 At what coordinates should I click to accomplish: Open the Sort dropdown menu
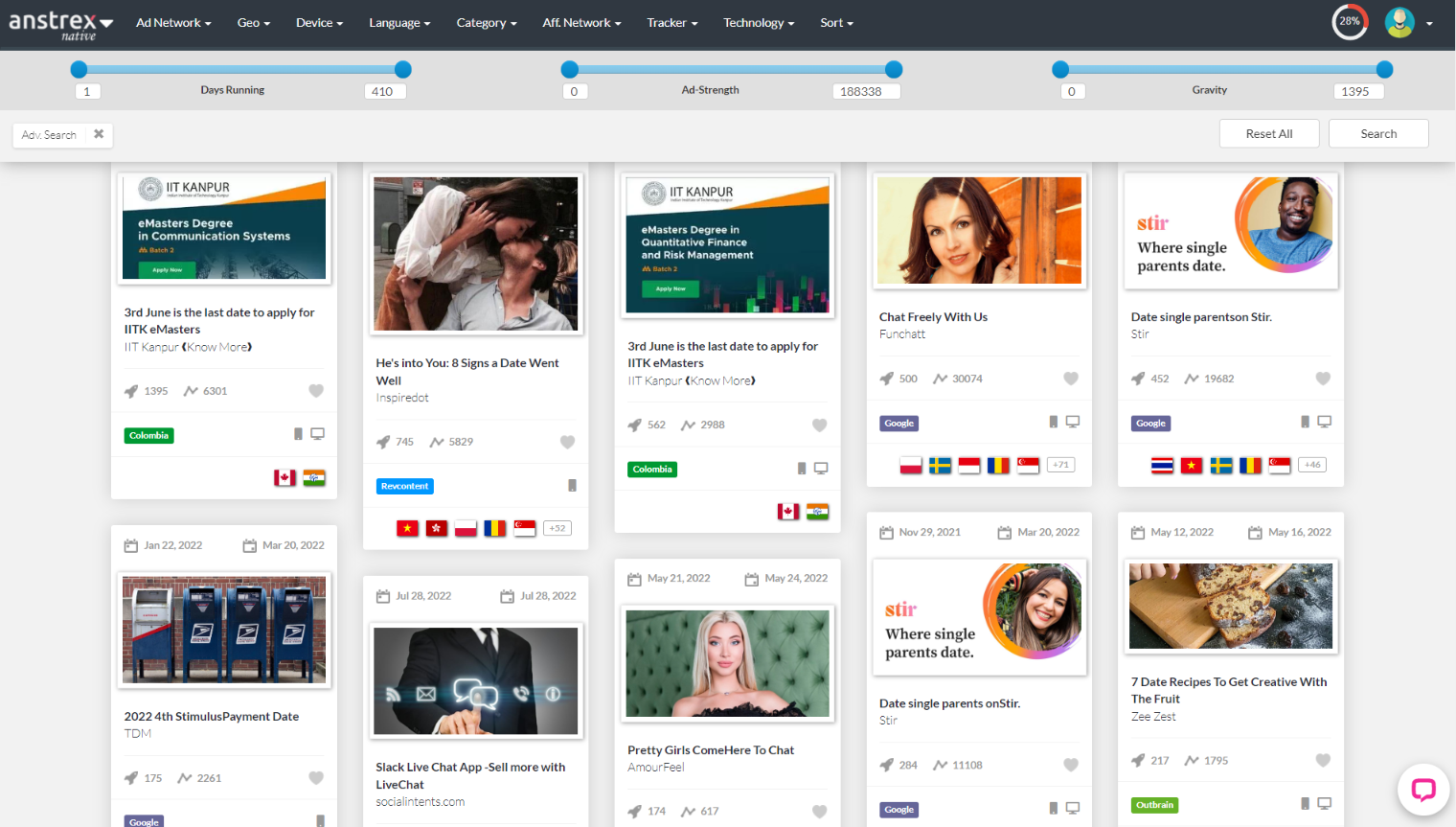(836, 23)
